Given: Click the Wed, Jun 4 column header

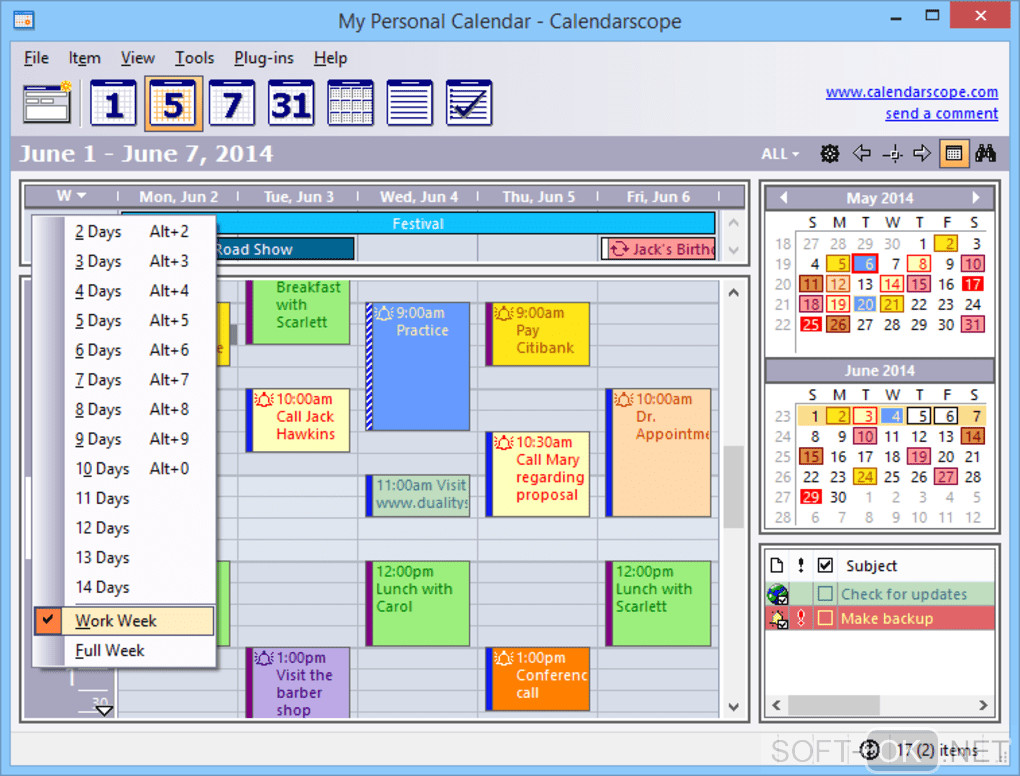Looking at the screenshot, I should pyautogui.click(x=418, y=196).
